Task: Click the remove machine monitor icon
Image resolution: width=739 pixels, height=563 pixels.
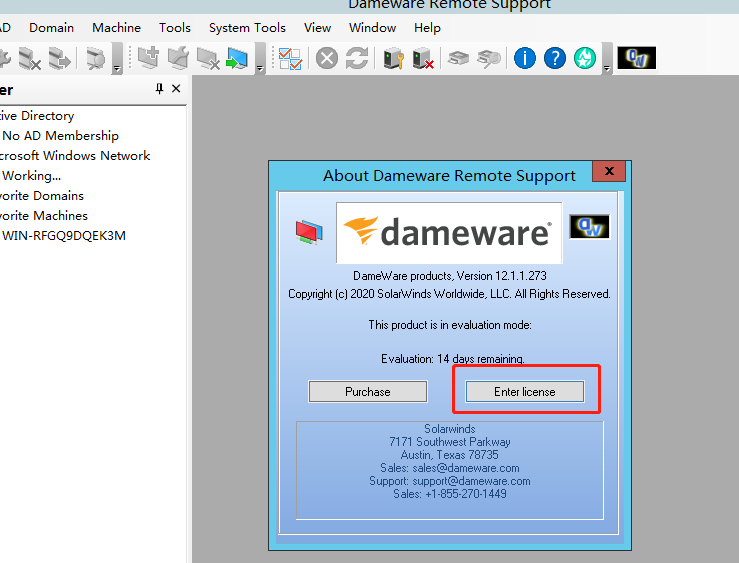Action: pos(208,59)
